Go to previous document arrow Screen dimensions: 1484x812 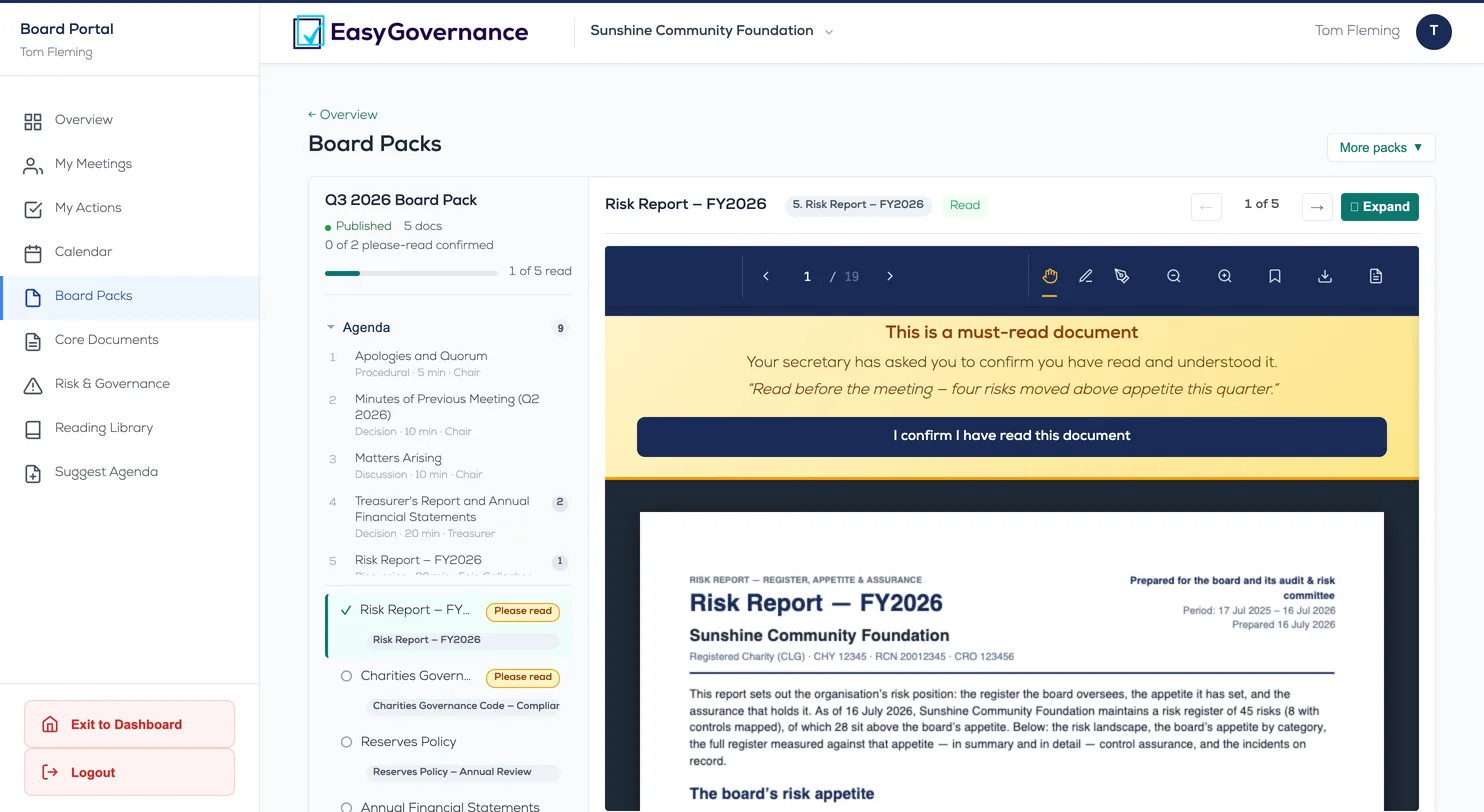(x=1206, y=207)
